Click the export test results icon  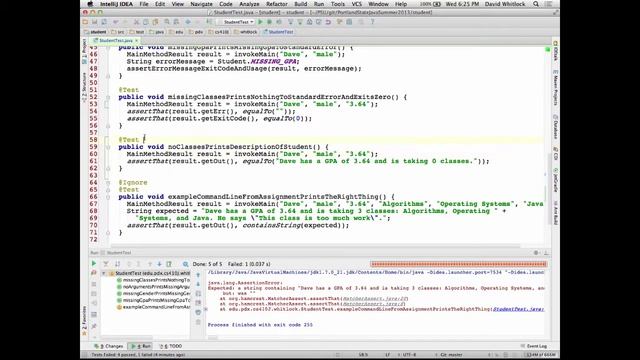(x=169, y=264)
